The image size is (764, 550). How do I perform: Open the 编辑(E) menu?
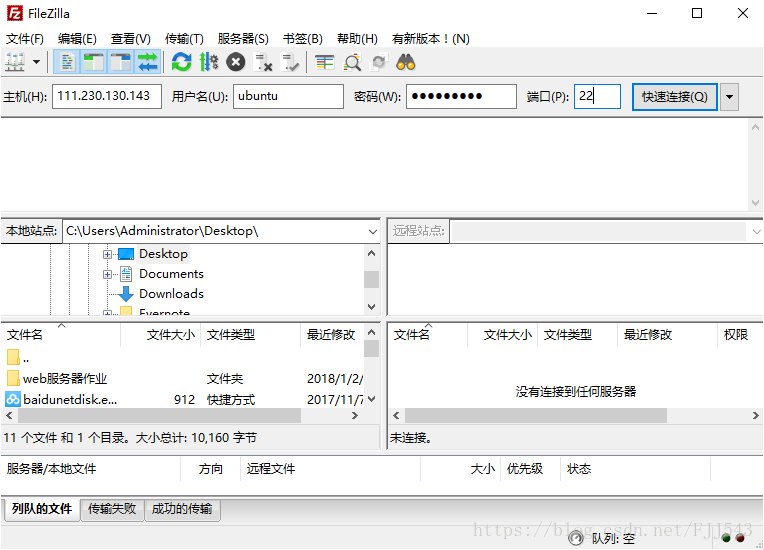[77, 38]
